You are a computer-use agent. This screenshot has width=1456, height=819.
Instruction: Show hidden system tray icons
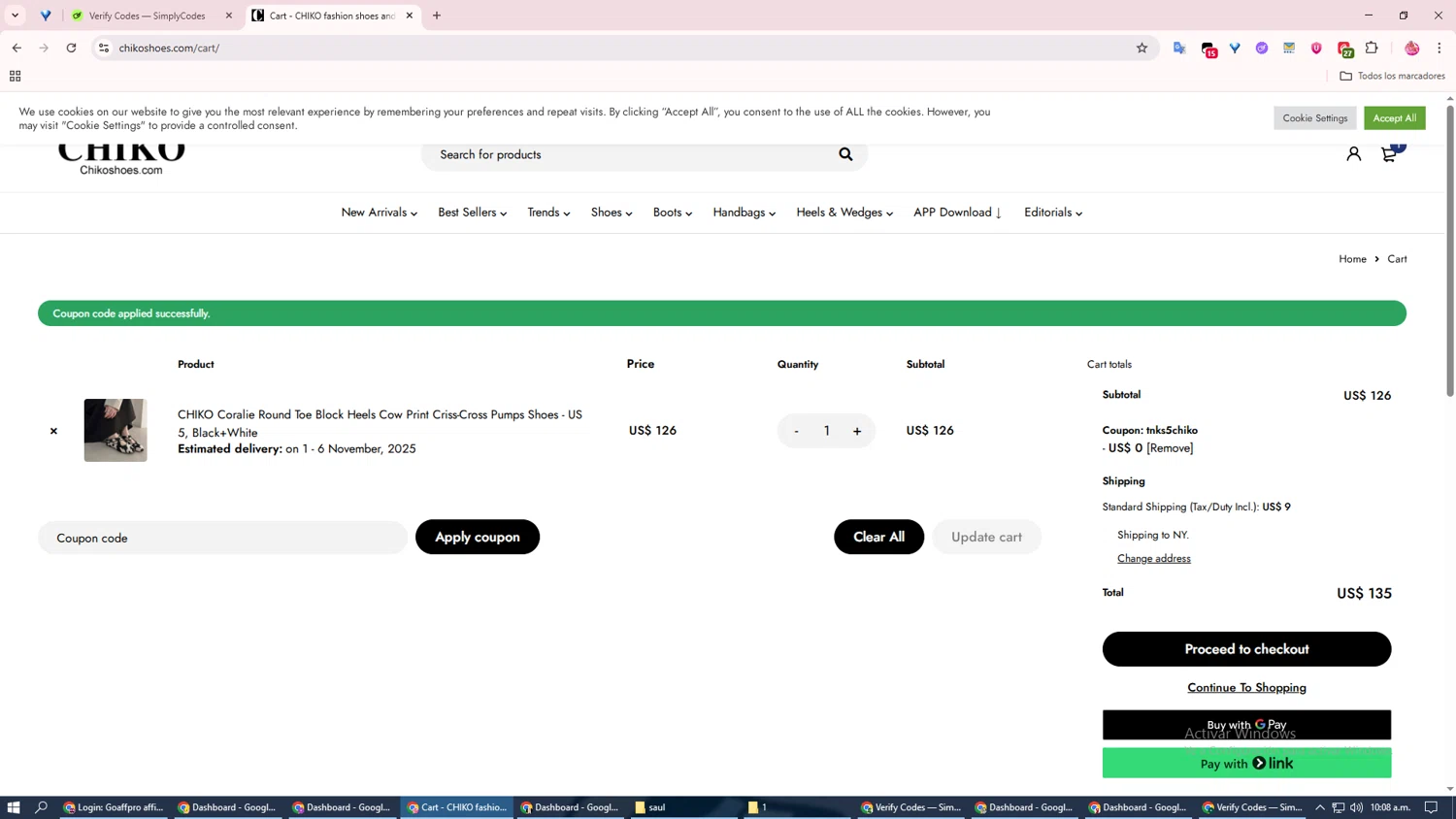click(1320, 807)
